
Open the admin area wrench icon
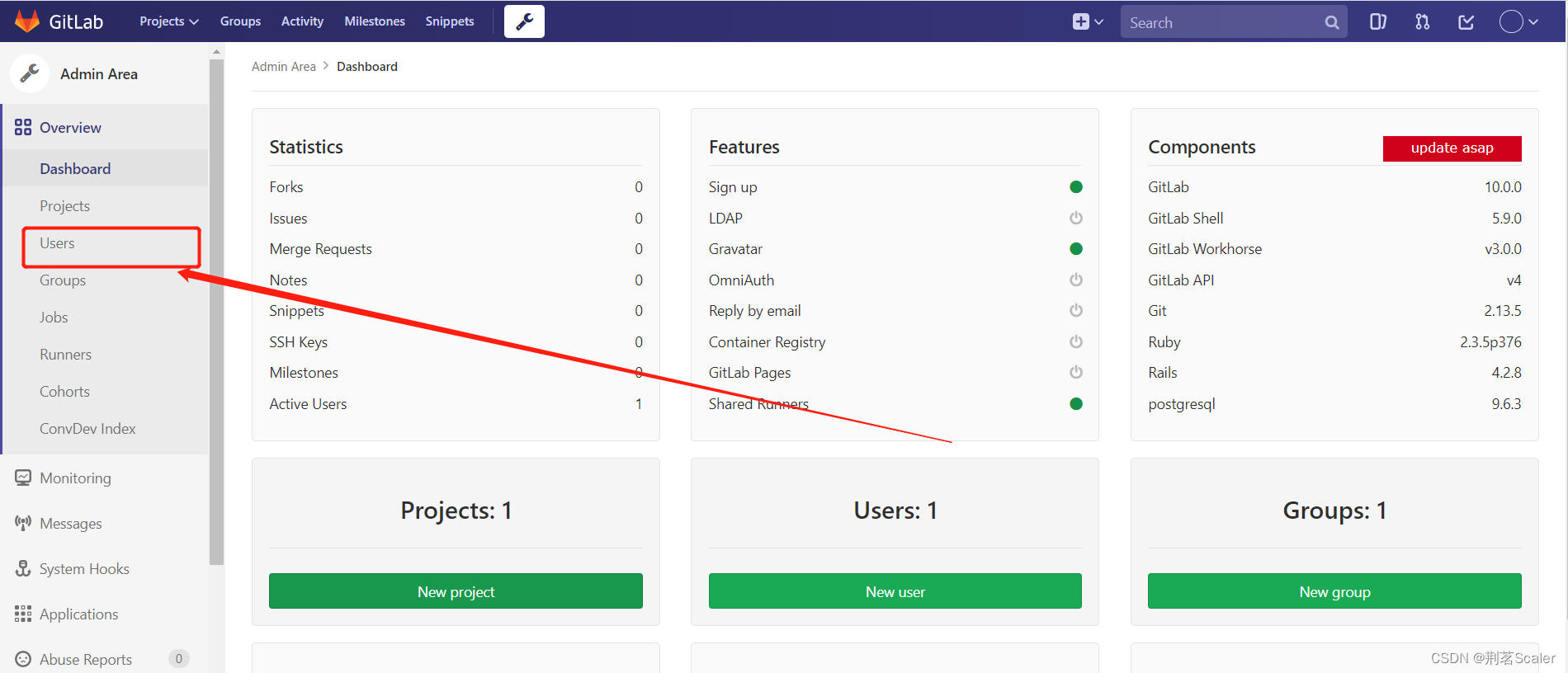pyautogui.click(x=524, y=21)
